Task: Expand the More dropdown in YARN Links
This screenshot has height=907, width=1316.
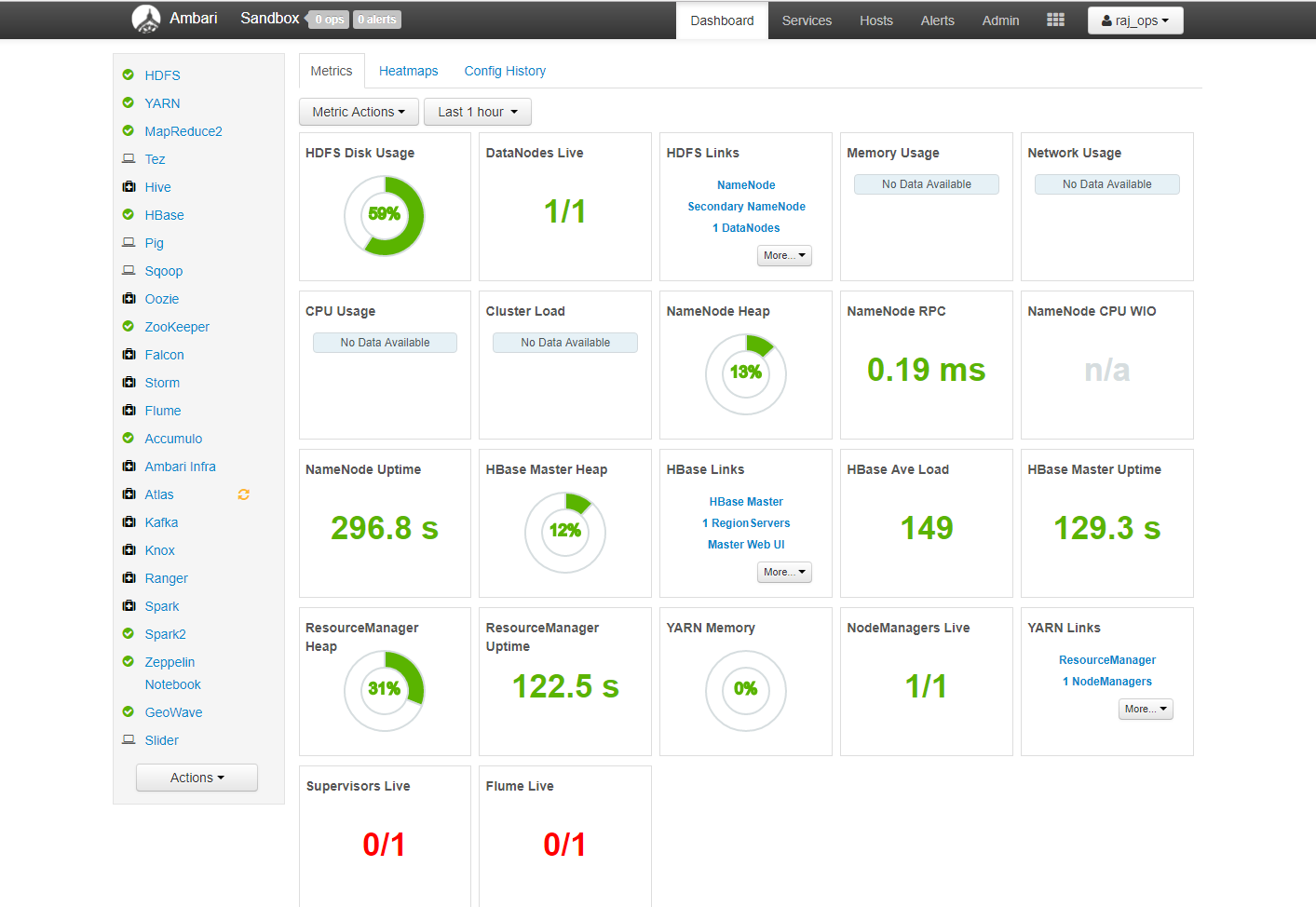Action: [x=1146, y=709]
